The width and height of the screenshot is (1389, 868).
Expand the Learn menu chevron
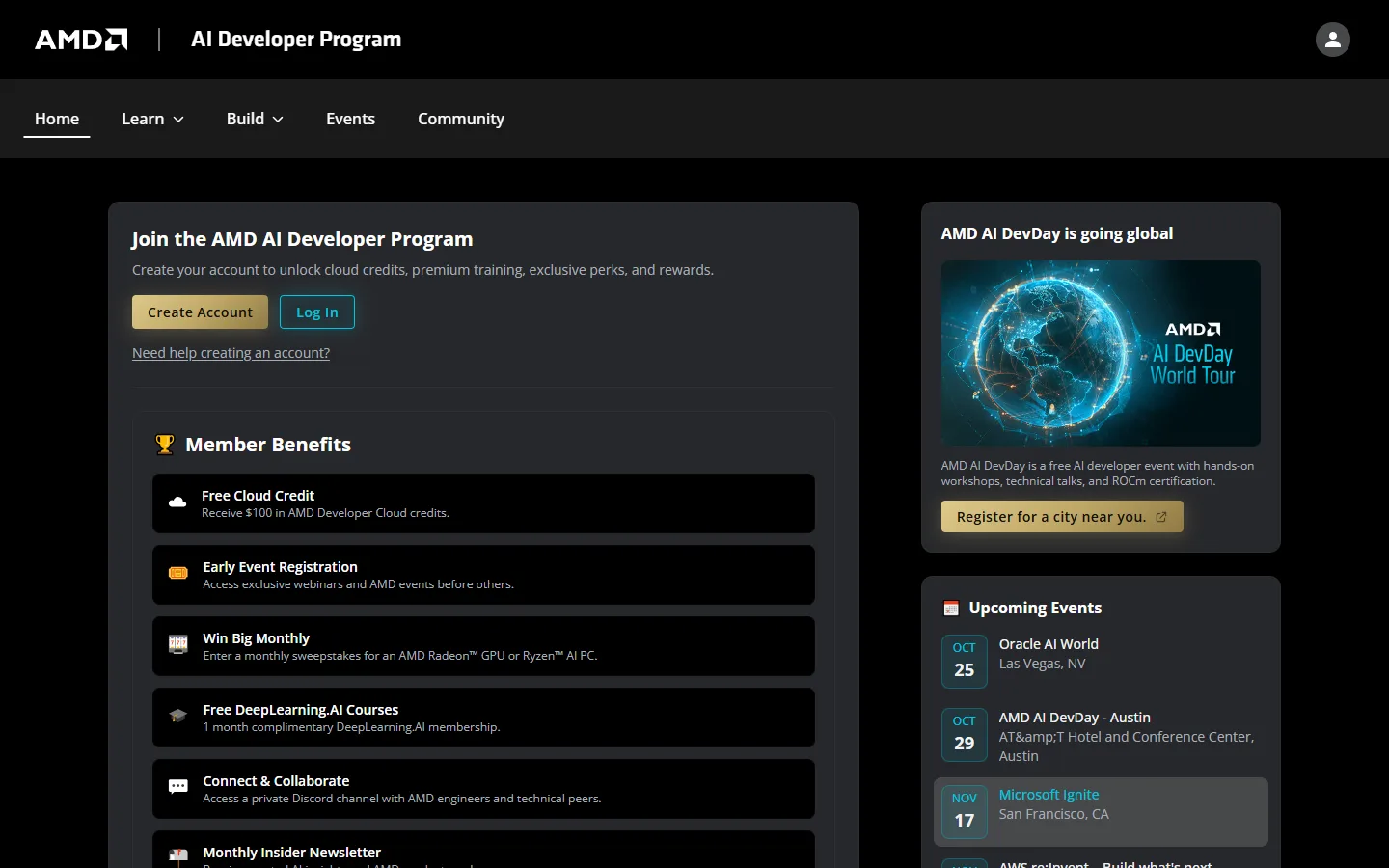pyautogui.click(x=178, y=120)
